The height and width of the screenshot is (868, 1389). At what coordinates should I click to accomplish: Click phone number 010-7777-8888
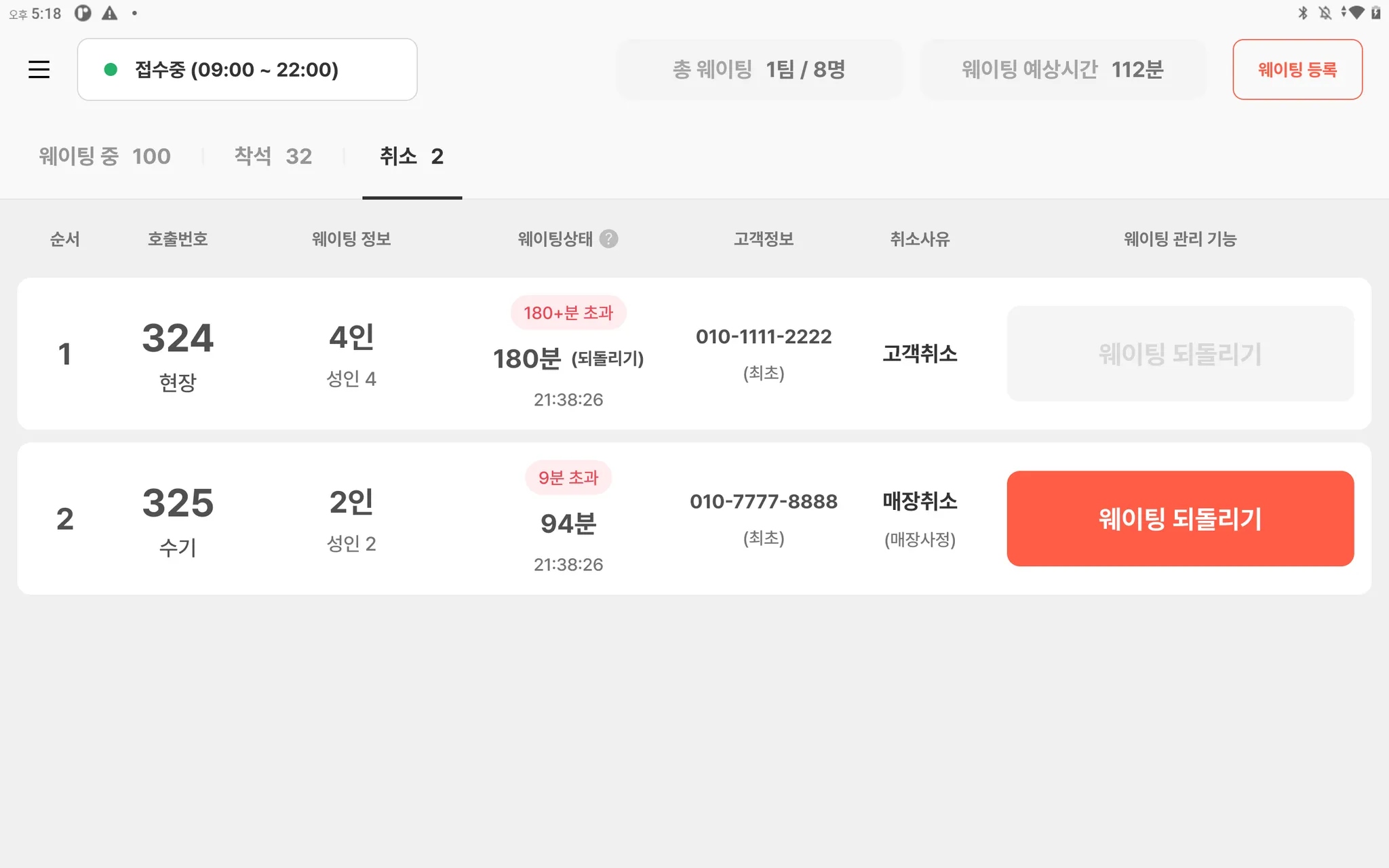point(763,502)
